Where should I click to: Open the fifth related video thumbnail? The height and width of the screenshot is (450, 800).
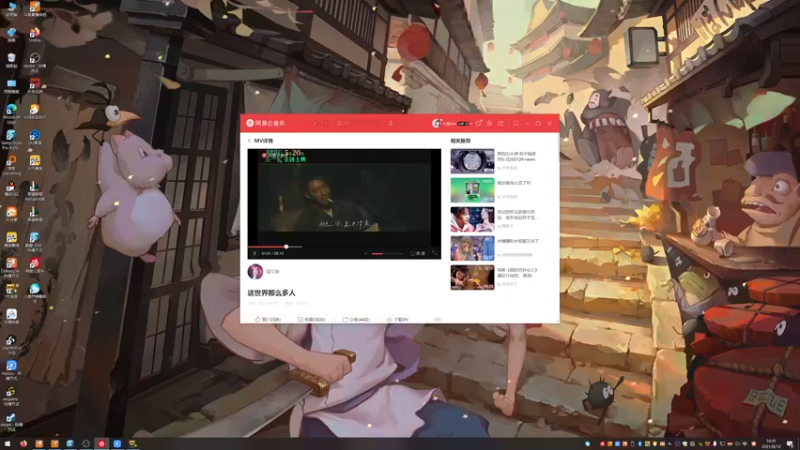[472, 278]
